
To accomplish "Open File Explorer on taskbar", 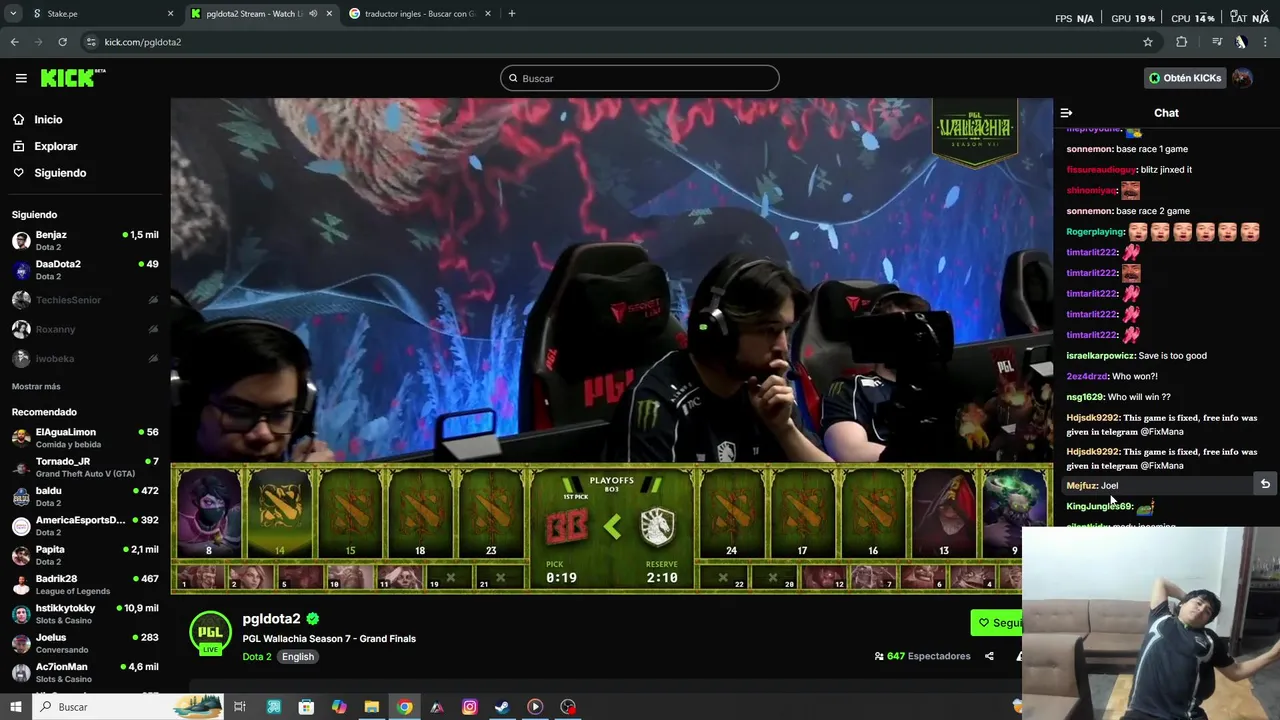I will pyautogui.click(x=371, y=707).
